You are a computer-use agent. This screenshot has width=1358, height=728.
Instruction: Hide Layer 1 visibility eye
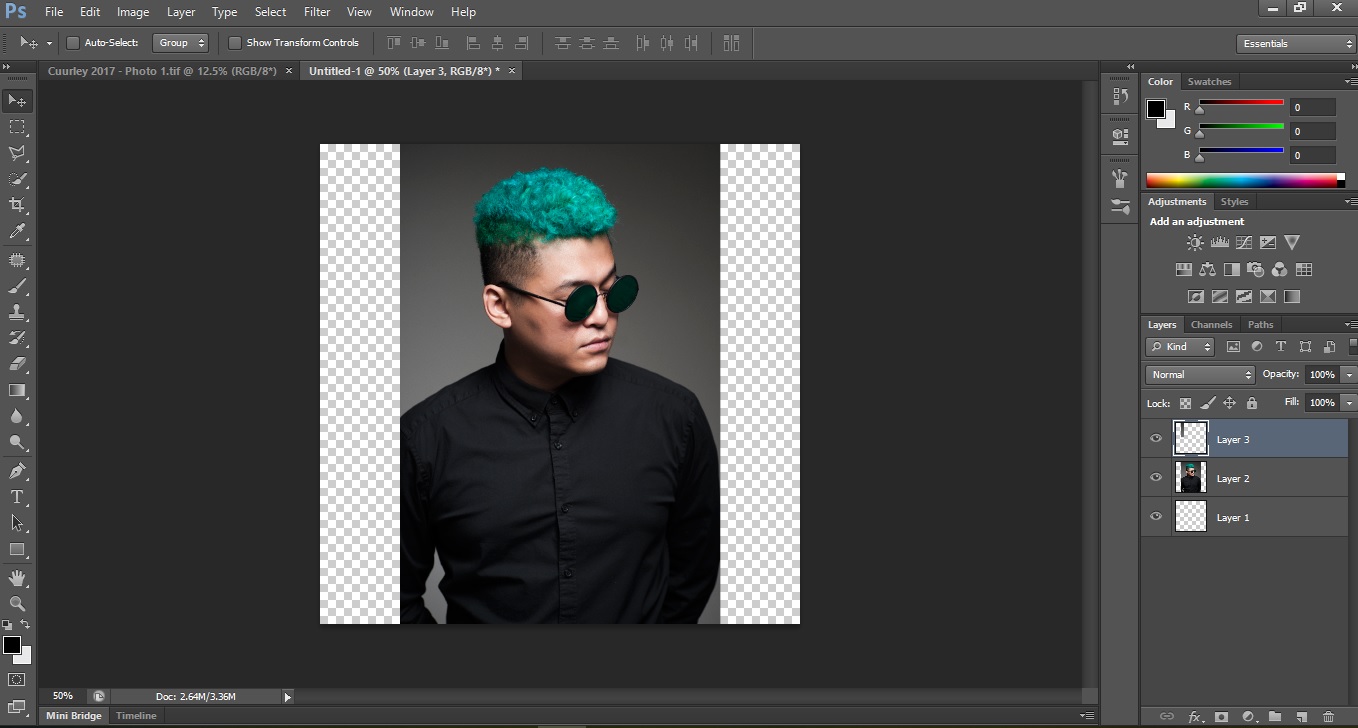(1156, 517)
